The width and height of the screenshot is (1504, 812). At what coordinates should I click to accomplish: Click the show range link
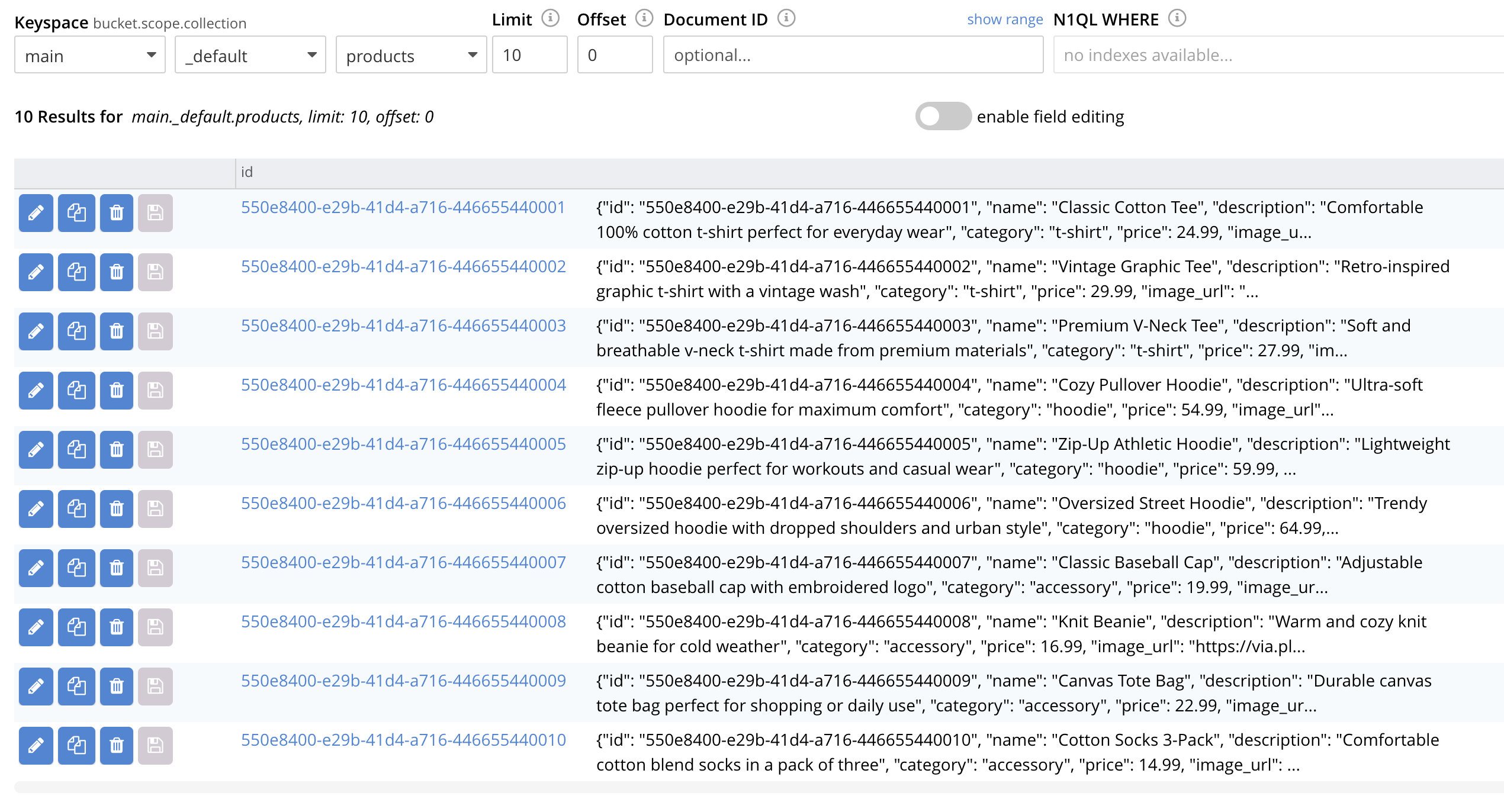(x=1005, y=20)
